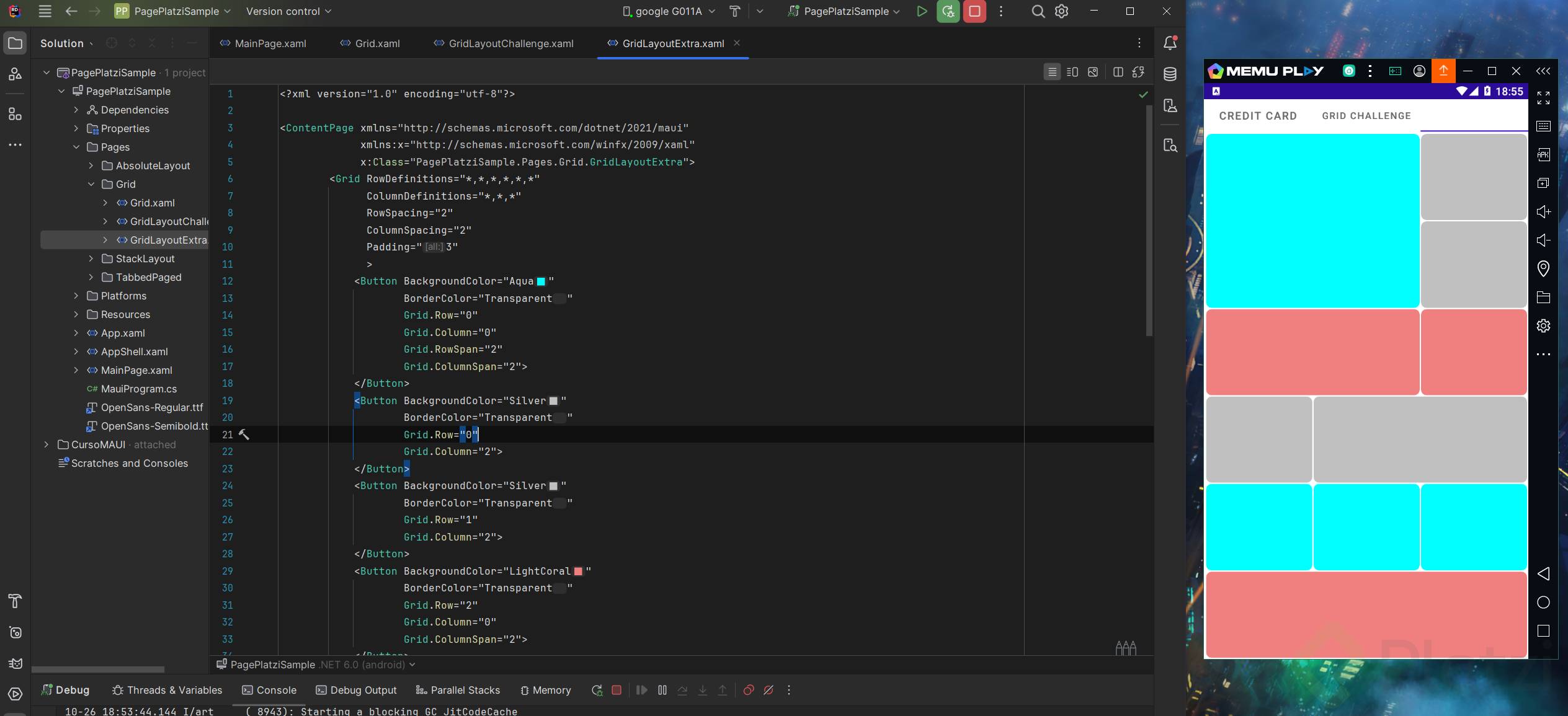Open IDE settings gear icon
Screen dimensions: 1568x716
[1061, 11]
